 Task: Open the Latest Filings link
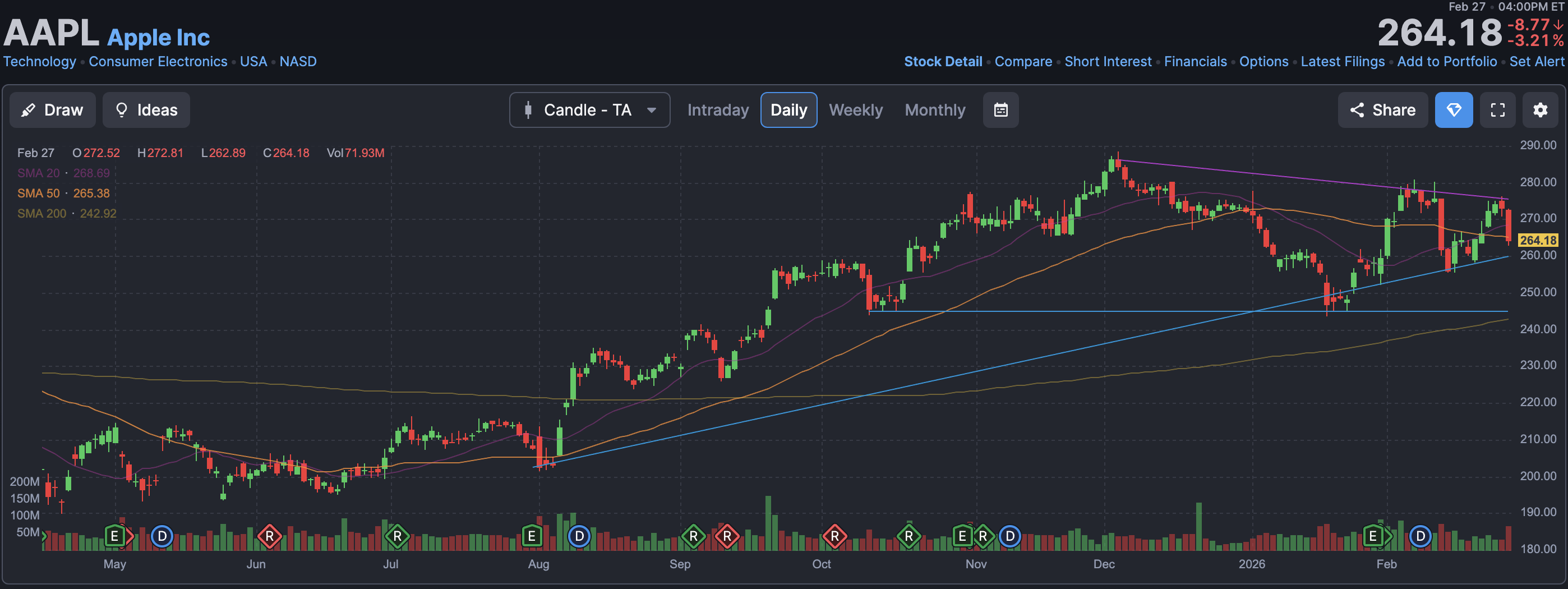pos(1343,62)
